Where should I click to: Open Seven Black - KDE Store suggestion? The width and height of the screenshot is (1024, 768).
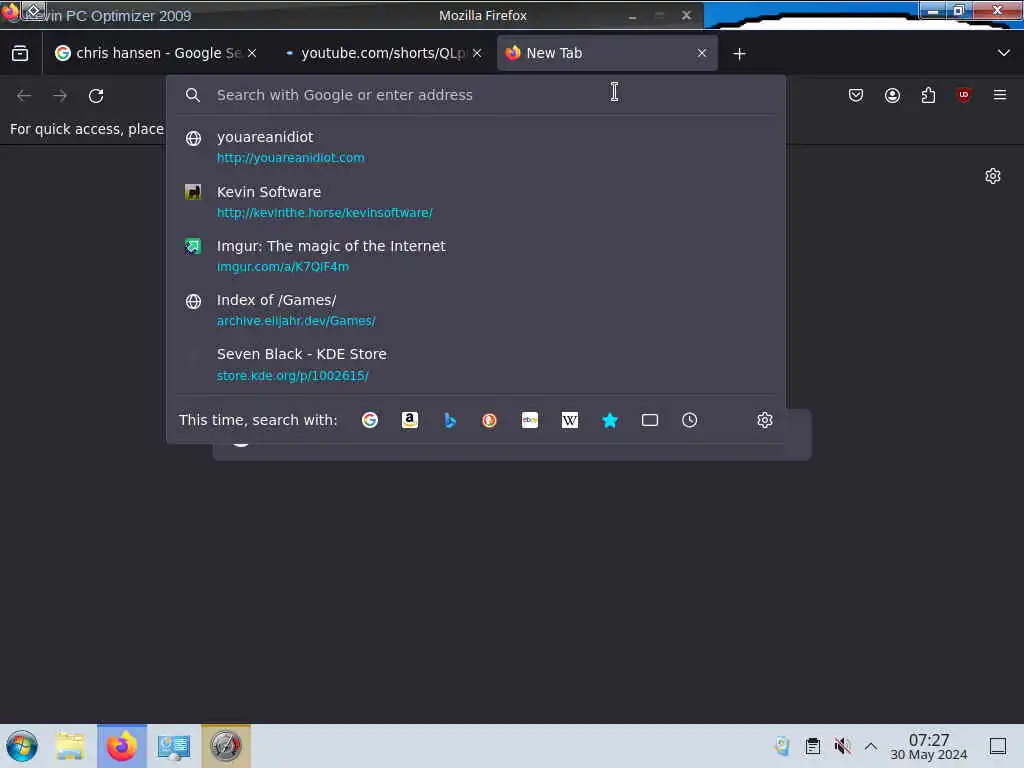(476, 364)
